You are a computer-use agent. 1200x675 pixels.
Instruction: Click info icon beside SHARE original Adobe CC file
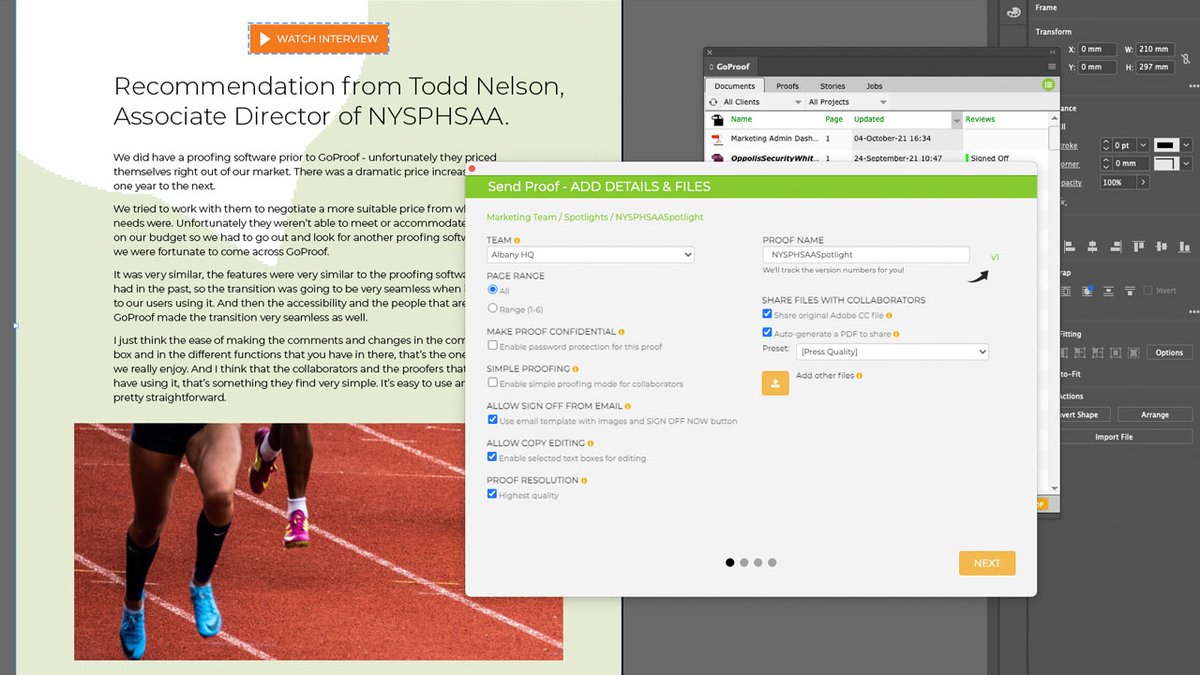click(x=889, y=315)
